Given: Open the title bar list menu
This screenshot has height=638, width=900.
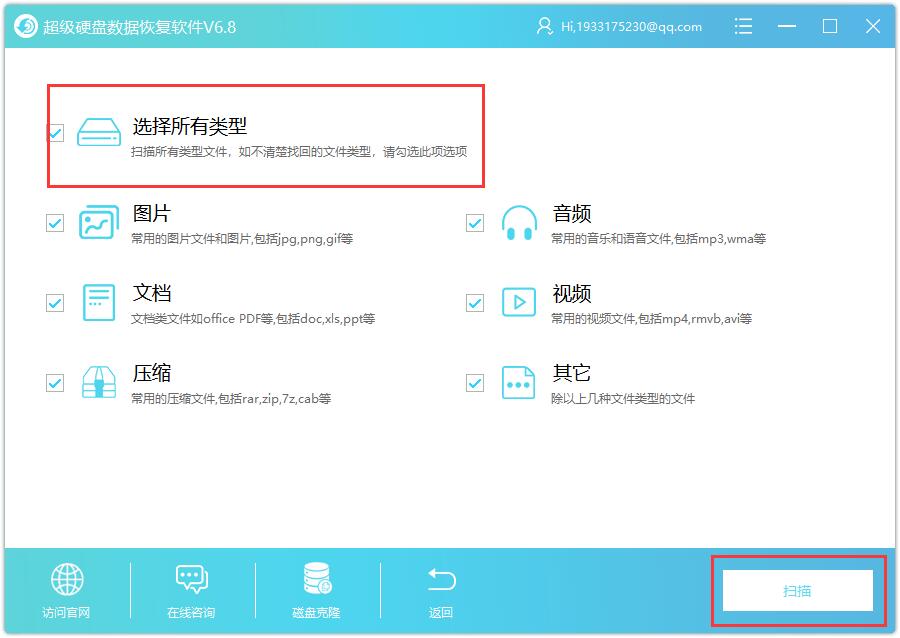Looking at the screenshot, I should tap(743, 26).
